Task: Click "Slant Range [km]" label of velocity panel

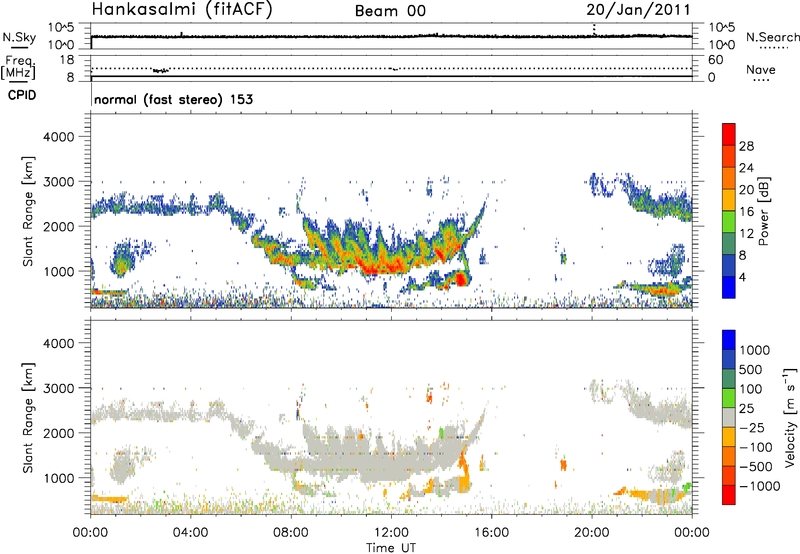Action: [28, 417]
